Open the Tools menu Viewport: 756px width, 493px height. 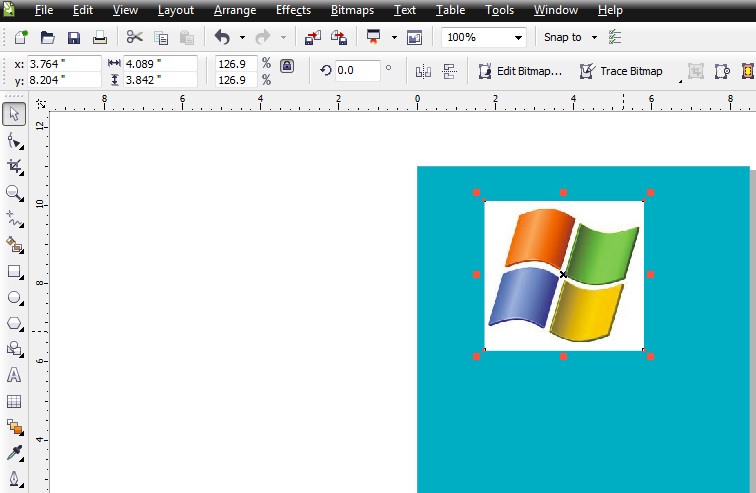[500, 10]
